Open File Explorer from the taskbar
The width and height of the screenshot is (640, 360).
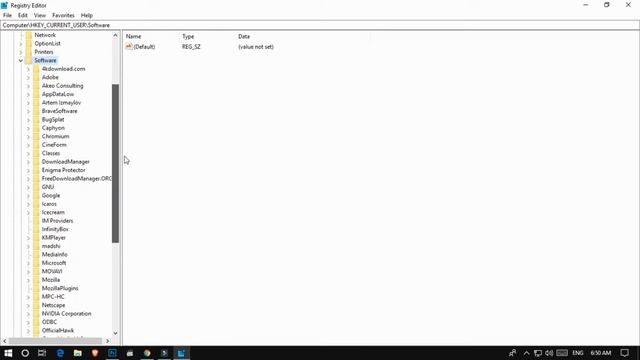point(78,353)
